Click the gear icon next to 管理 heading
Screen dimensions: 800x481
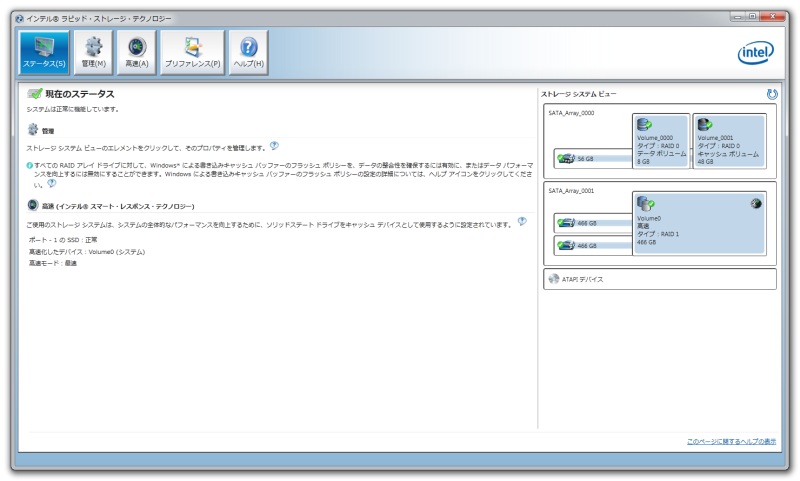pos(33,129)
